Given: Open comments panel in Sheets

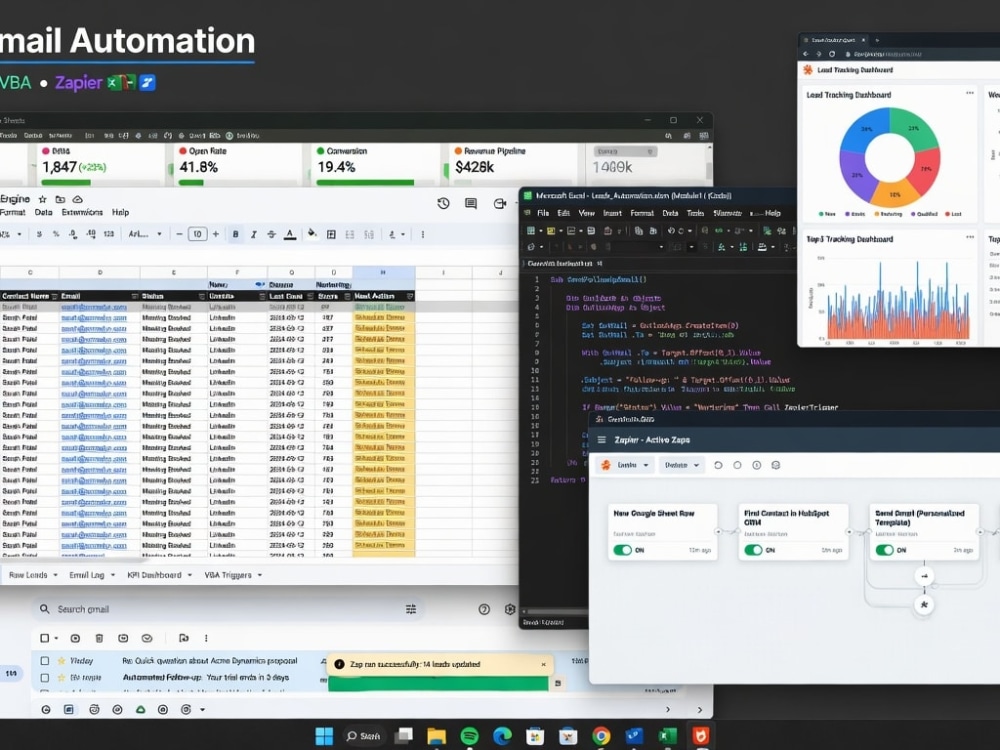Looking at the screenshot, I should pyautogui.click(x=471, y=203).
